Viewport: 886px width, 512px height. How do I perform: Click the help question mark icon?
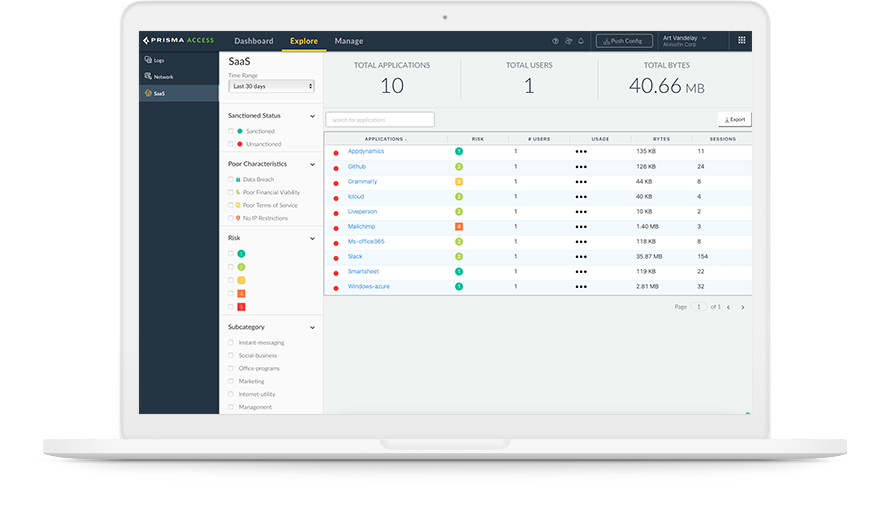pyautogui.click(x=556, y=41)
